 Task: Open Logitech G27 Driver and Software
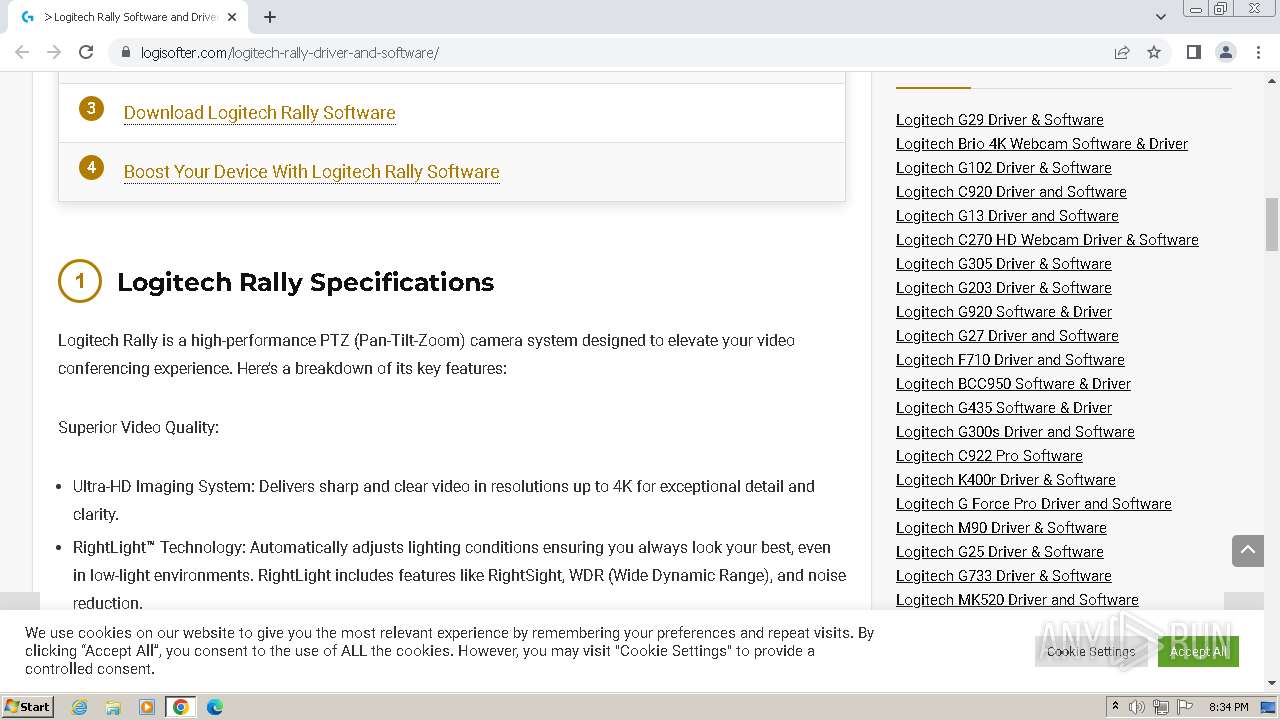[x=1007, y=335]
